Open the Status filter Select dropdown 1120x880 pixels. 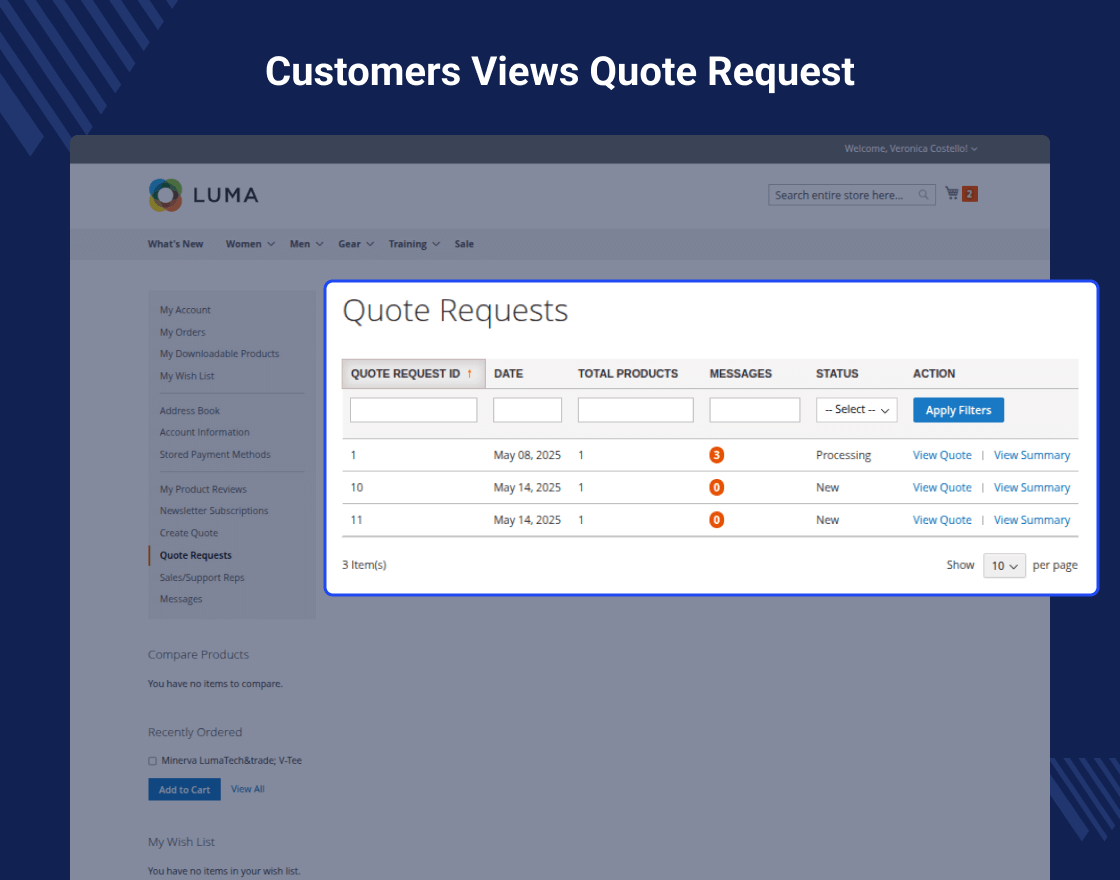pos(857,410)
